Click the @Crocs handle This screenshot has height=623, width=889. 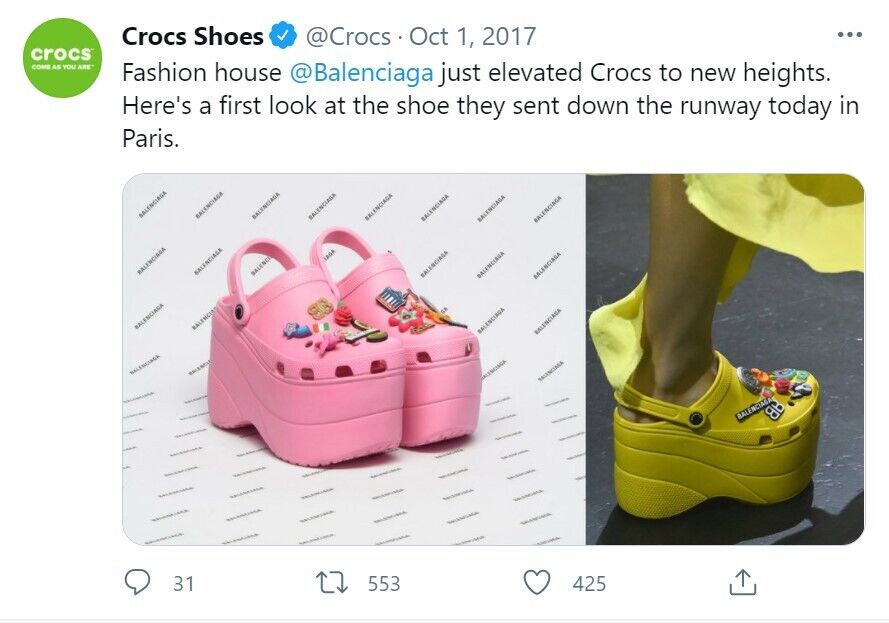[348, 37]
